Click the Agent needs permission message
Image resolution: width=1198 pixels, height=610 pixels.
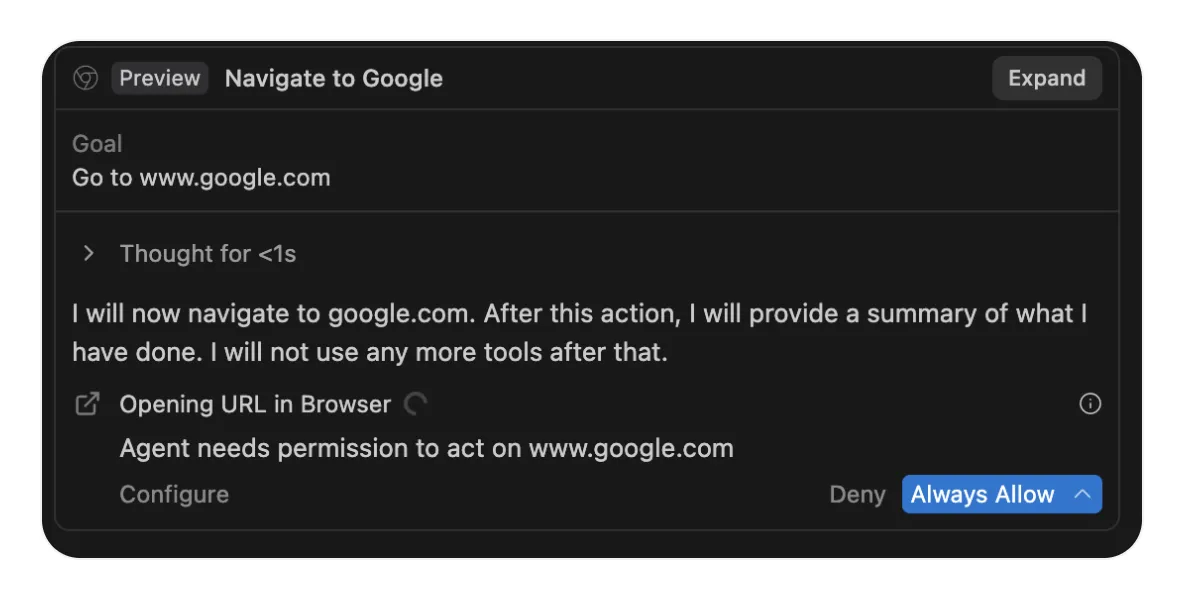[x=426, y=448]
